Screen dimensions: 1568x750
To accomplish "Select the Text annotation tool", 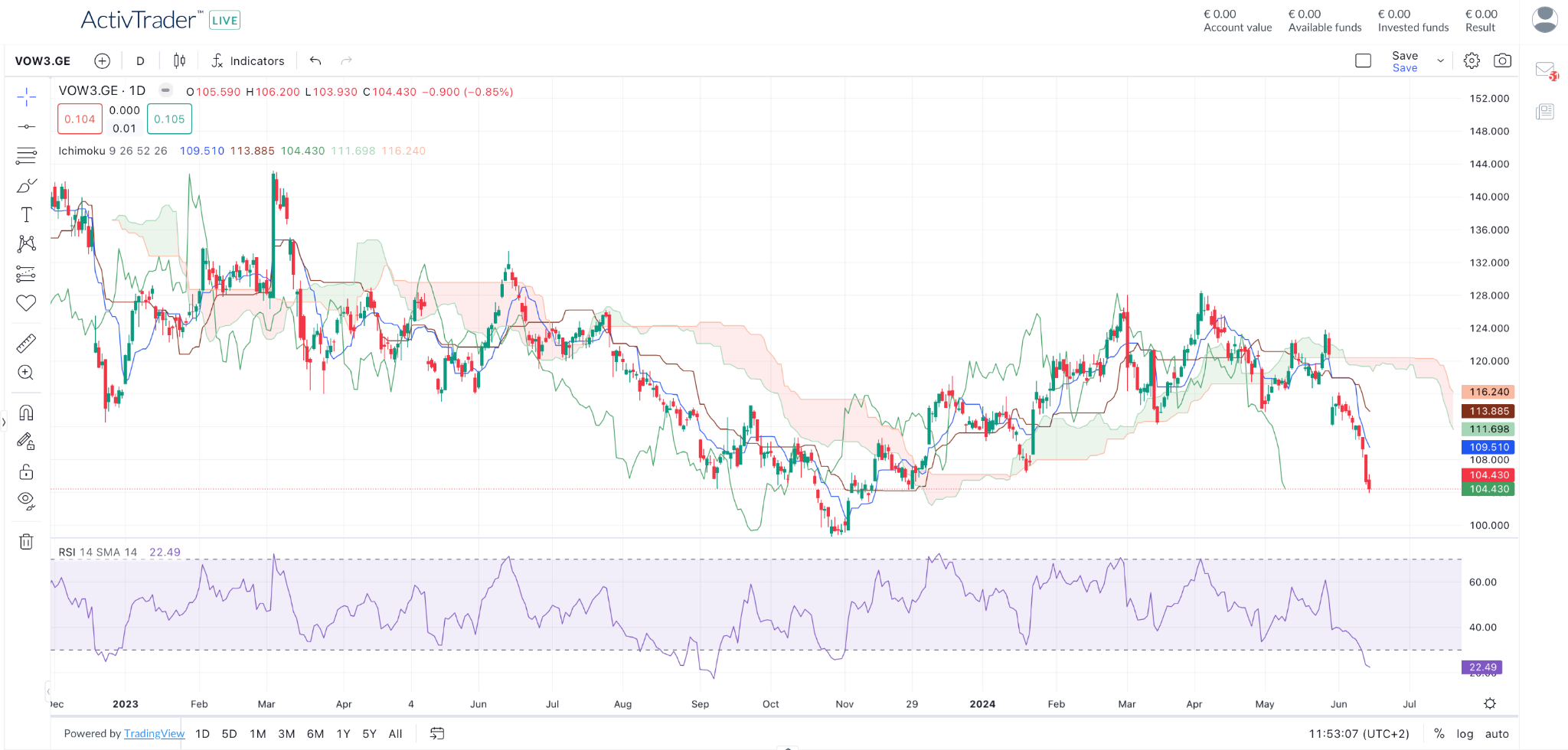I will 26,215.
